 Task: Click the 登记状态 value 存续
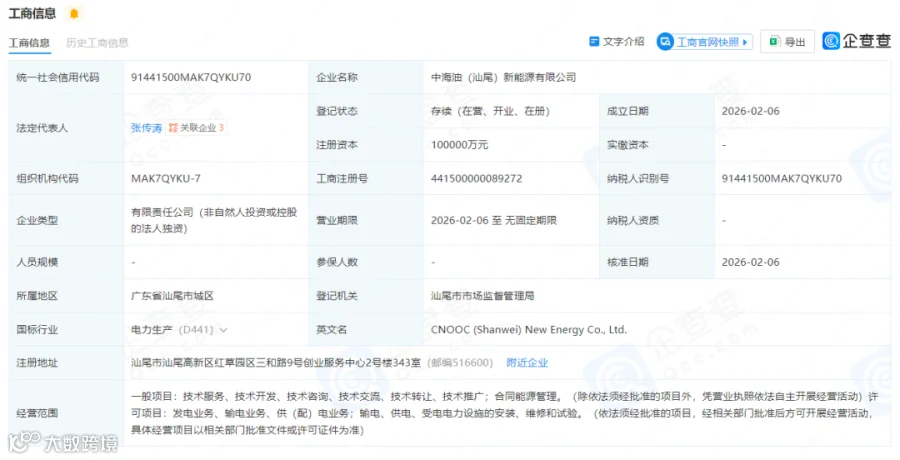coord(490,111)
